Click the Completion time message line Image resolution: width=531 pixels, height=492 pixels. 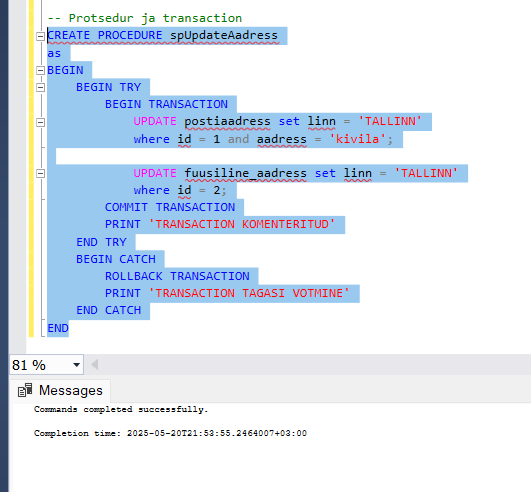(170, 433)
